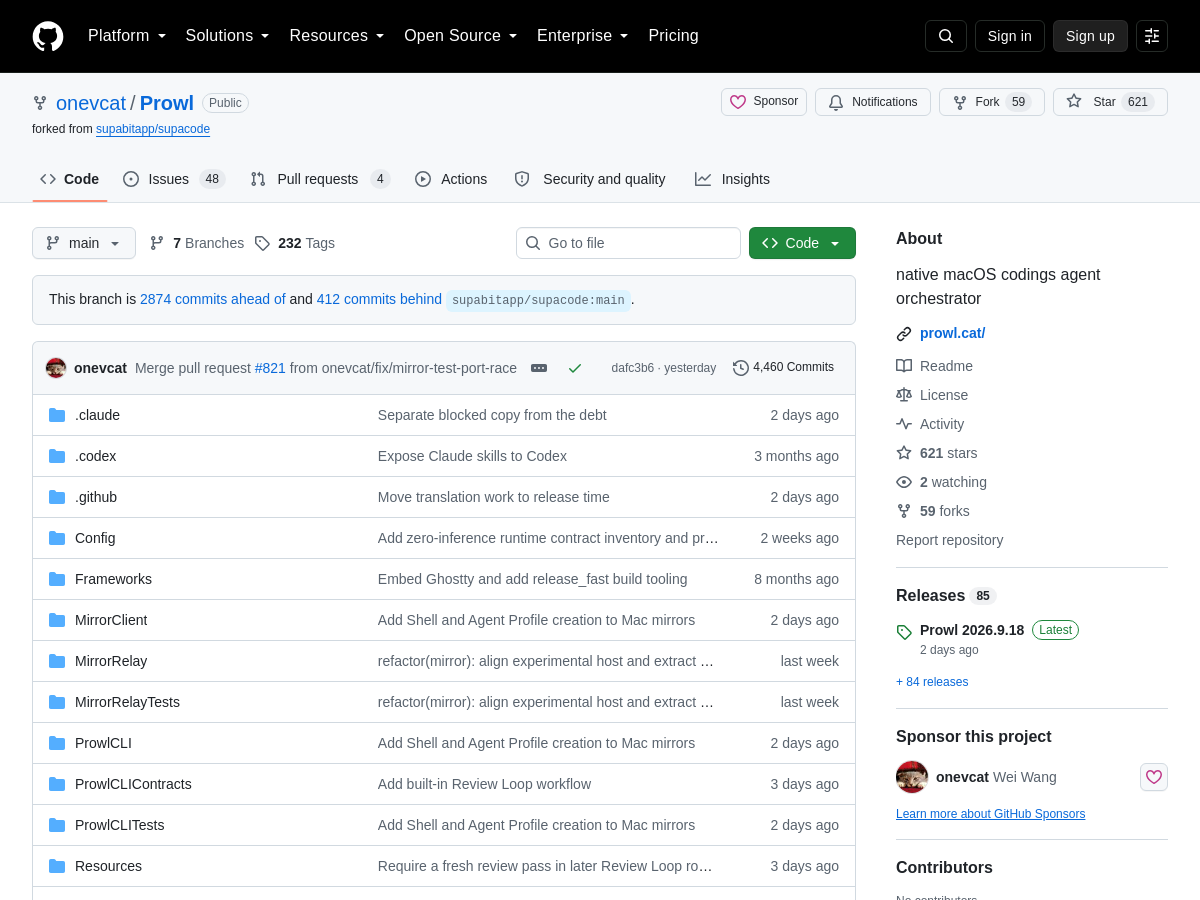Switch to the Code tab

point(70,179)
